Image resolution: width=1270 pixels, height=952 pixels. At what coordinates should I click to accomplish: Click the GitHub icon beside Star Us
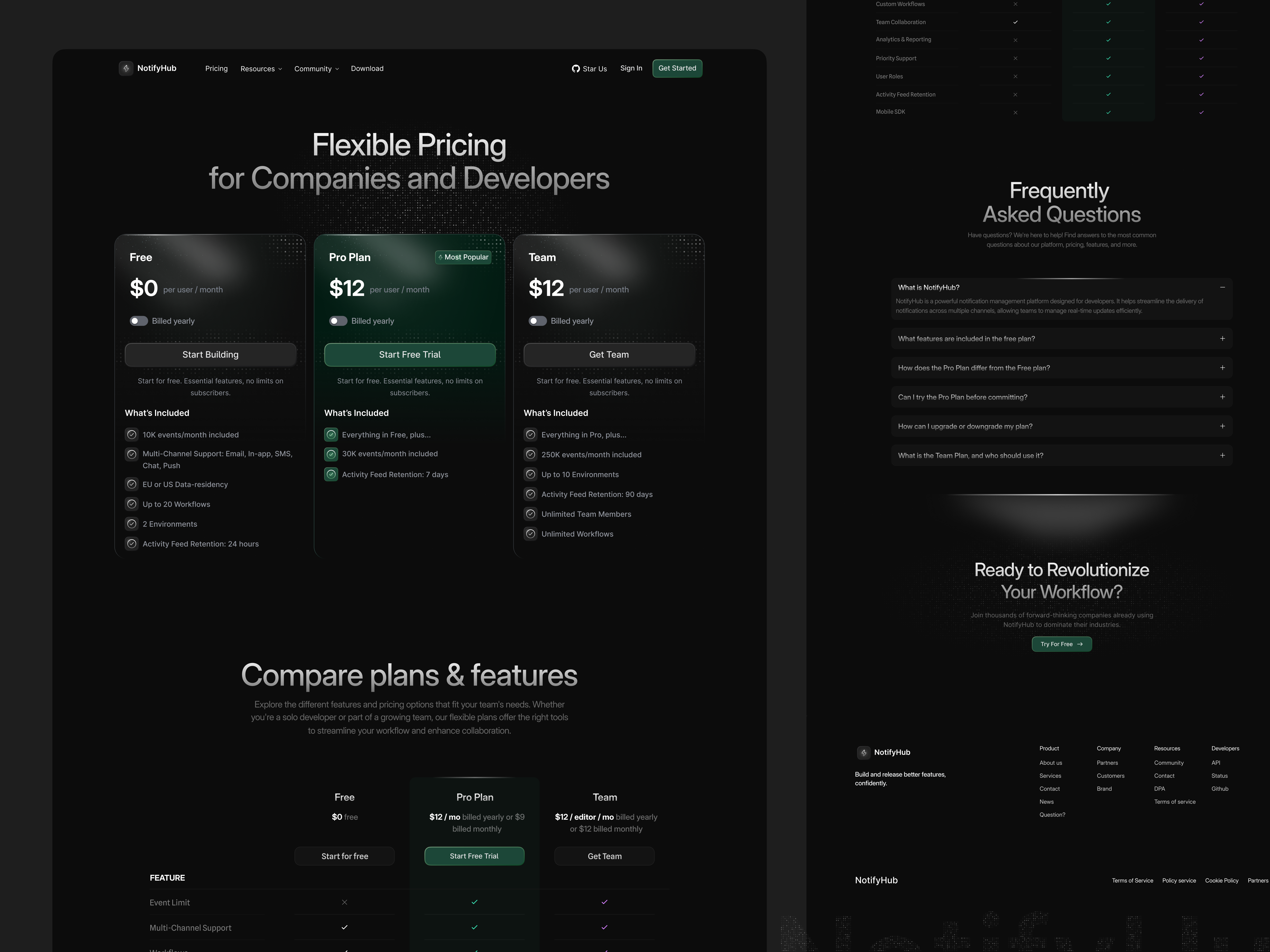[x=575, y=69]
